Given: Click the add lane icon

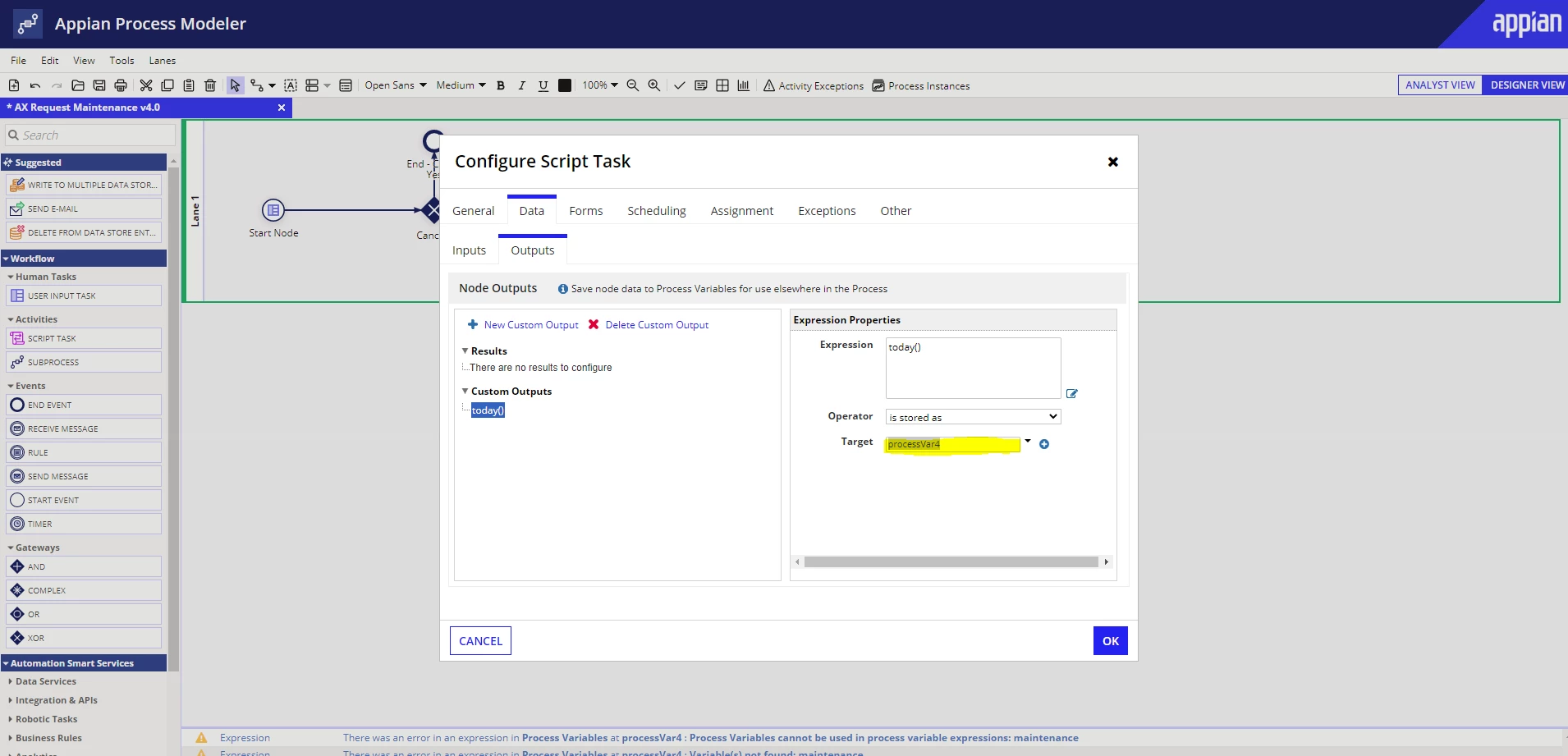Looking at the screenshot, I should [312, 85].
